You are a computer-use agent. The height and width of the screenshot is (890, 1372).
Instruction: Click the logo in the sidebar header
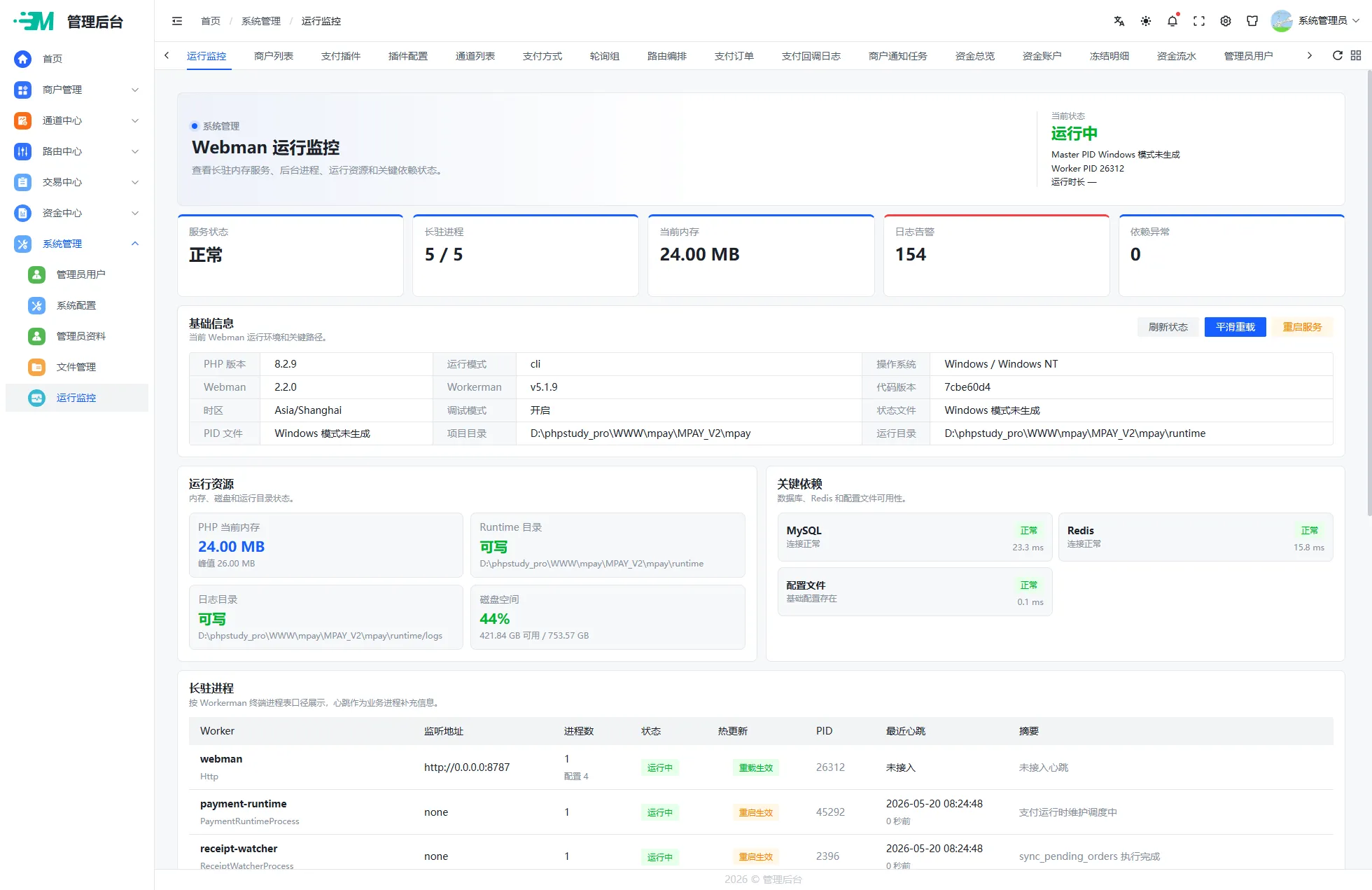(34, 21)
